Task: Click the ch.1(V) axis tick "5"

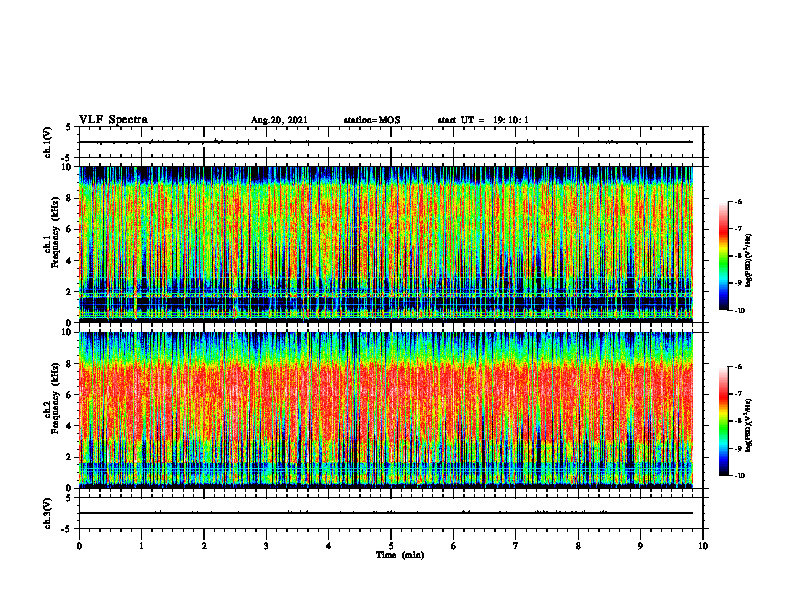Action: point(69,128)
